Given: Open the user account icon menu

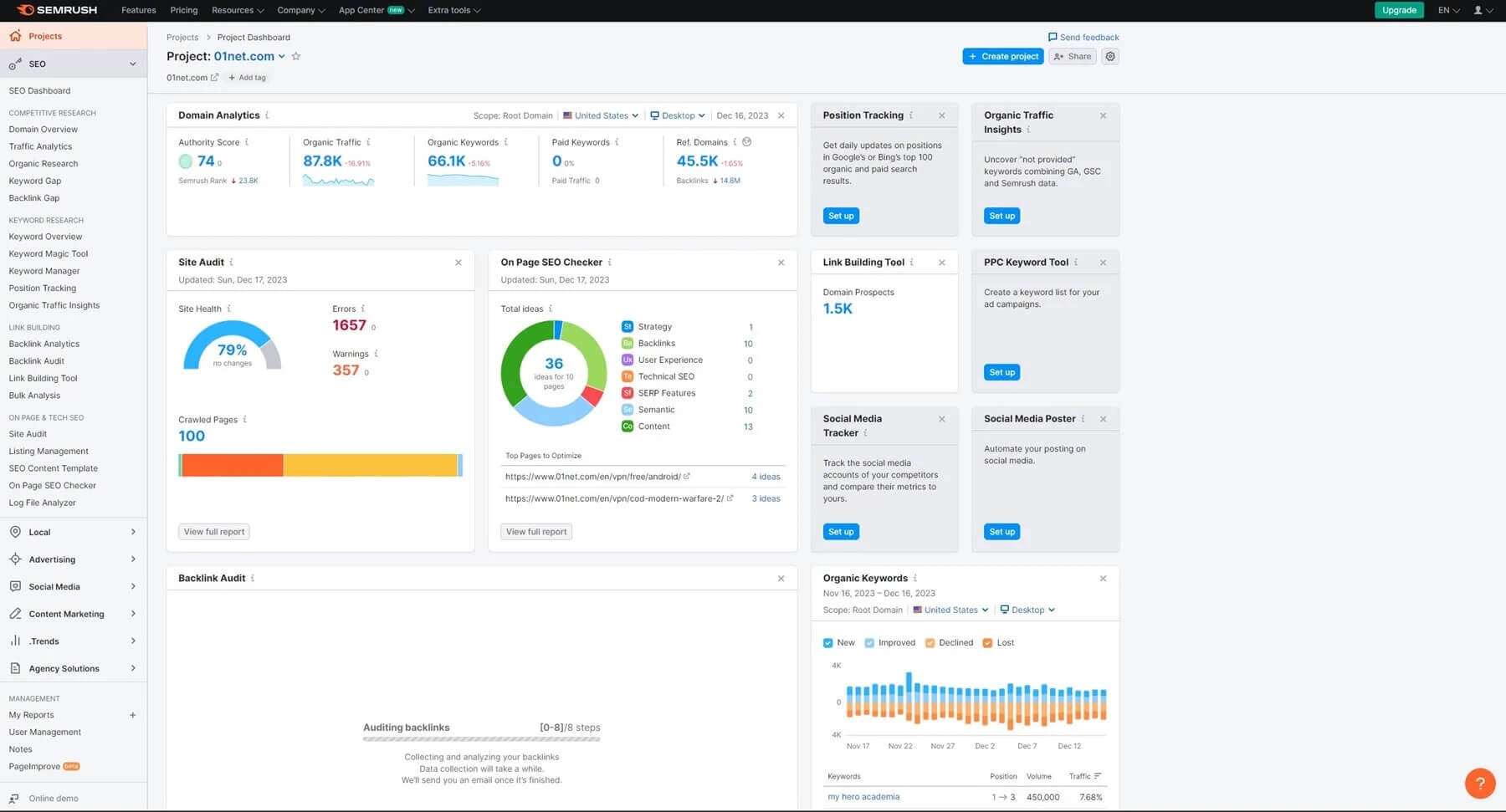Looking at the screenshot, I should pos(1483,10).
